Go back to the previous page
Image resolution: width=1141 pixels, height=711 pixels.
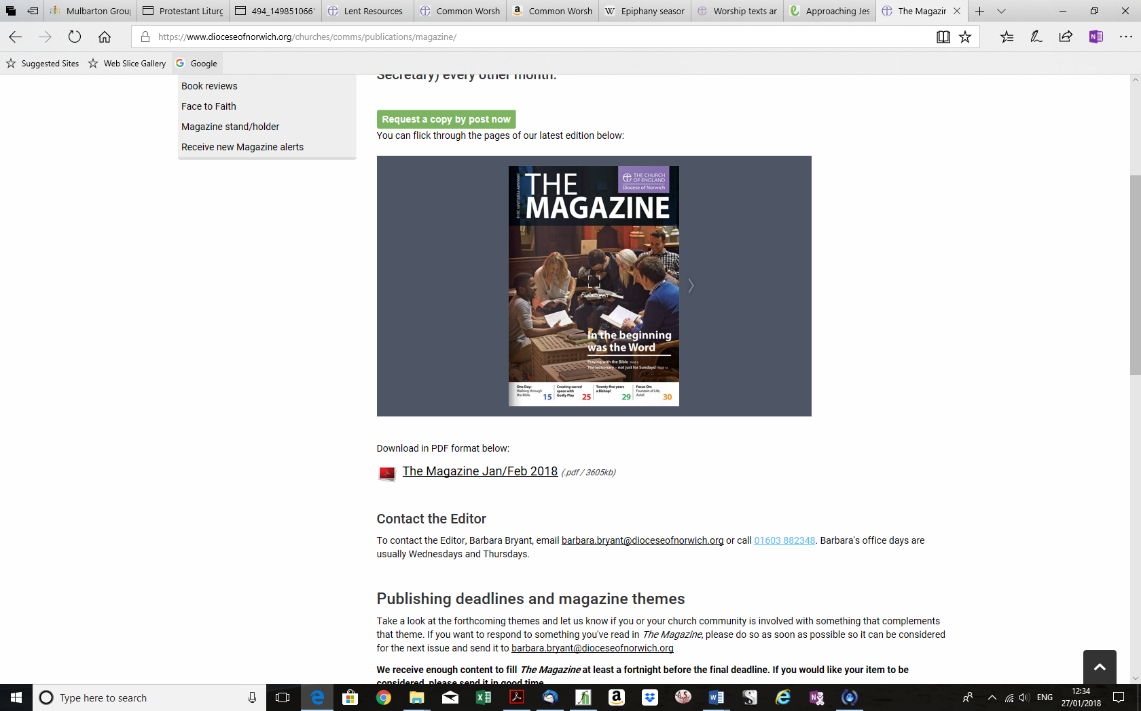[x=15, y=37]
